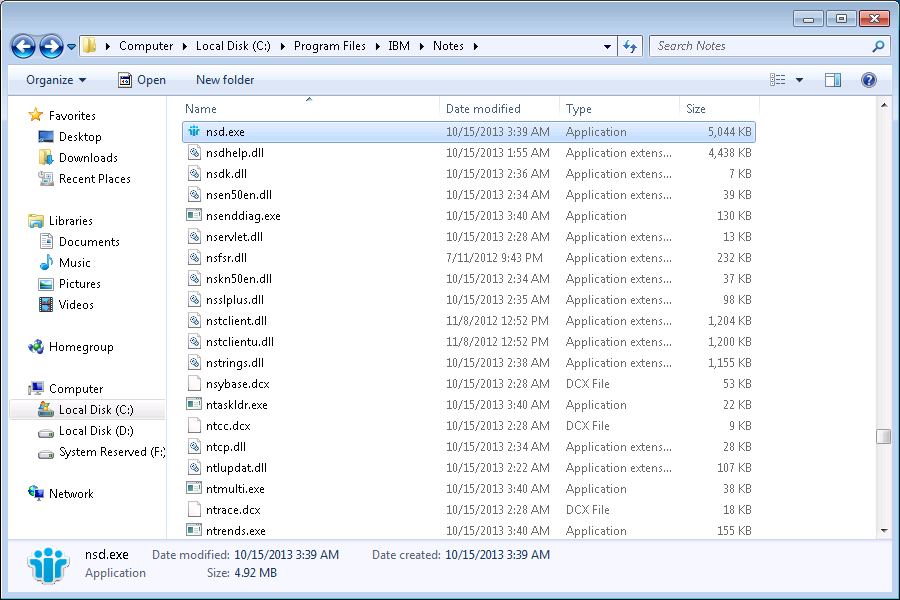Click inside the Search Notes field
Viewport: 900px width, 600px height.
click(x=760, y=46)
